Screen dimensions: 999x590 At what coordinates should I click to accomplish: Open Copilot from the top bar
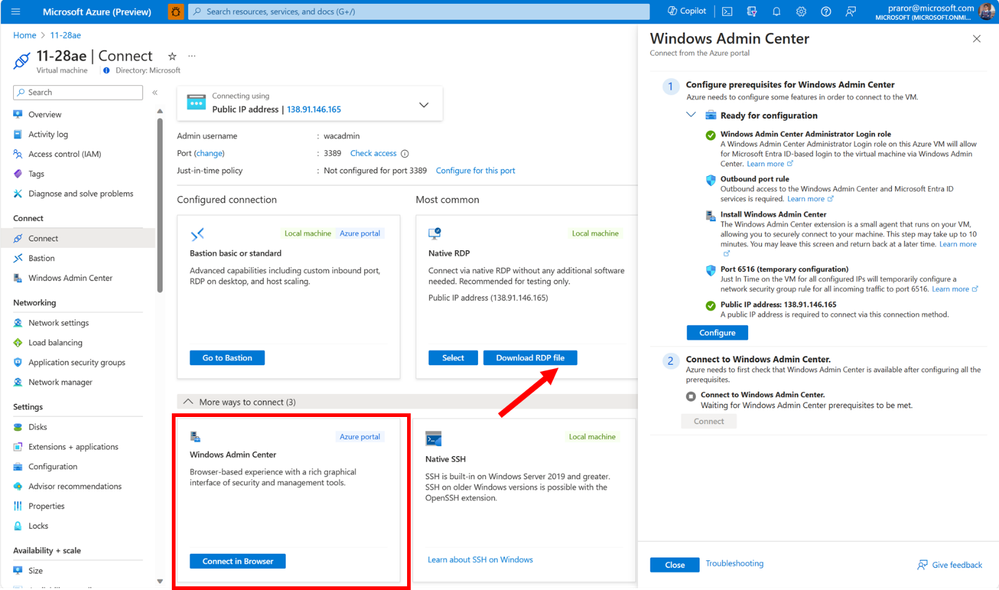pyautogui.click(x=686, y=11)
